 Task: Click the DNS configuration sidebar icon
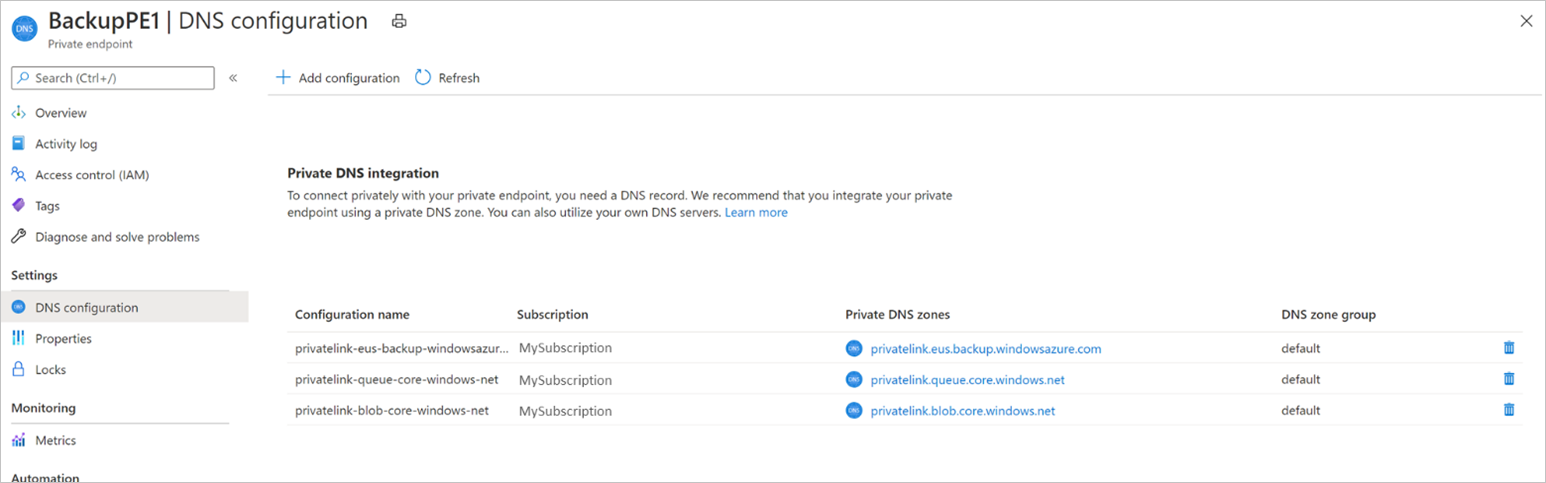18,307
